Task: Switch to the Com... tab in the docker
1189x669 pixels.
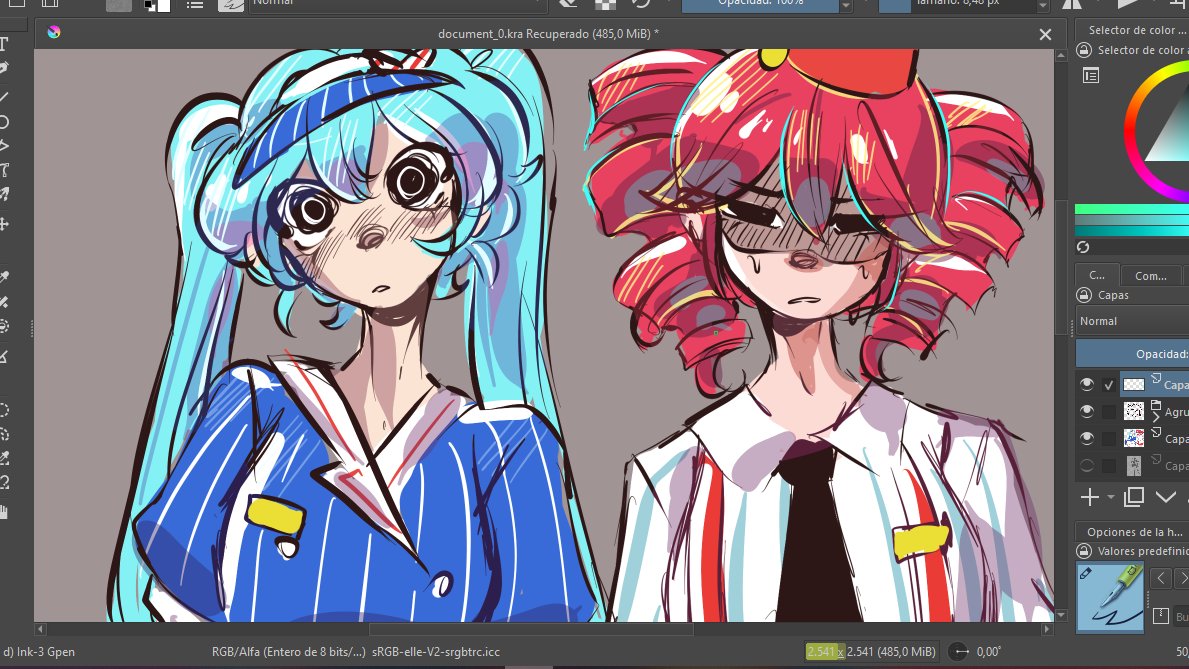Action: 1151,276
